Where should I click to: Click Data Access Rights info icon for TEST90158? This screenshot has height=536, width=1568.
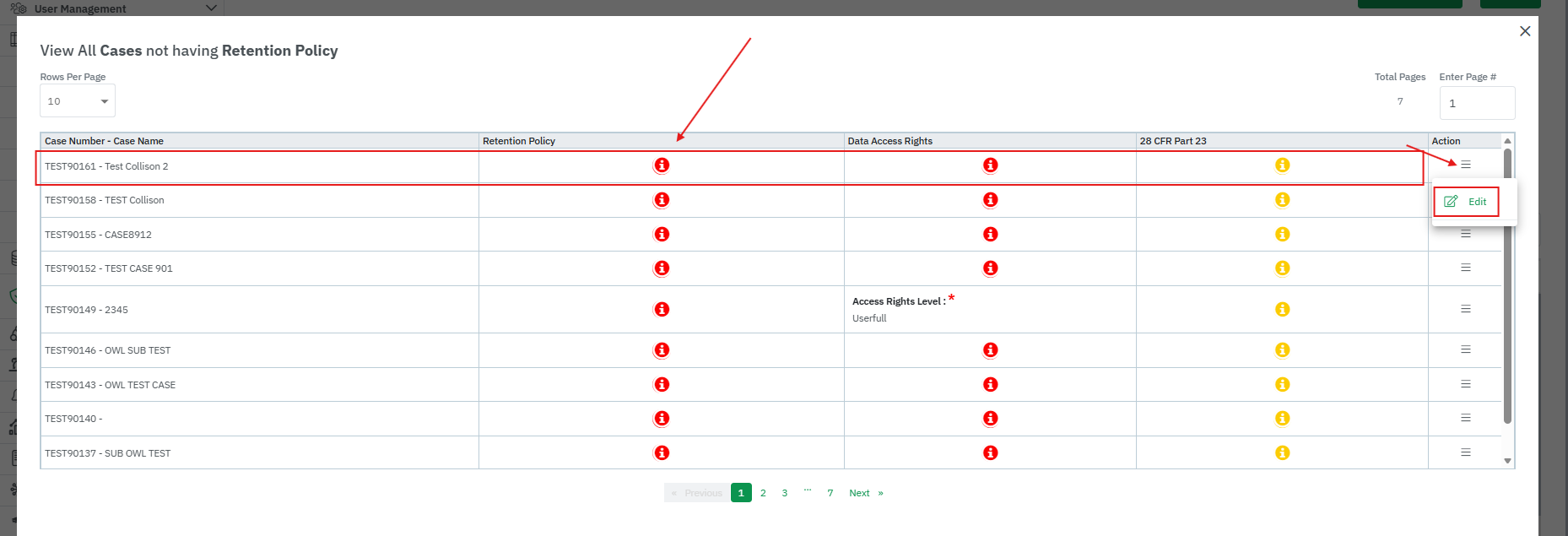click(x=990, y=200)
